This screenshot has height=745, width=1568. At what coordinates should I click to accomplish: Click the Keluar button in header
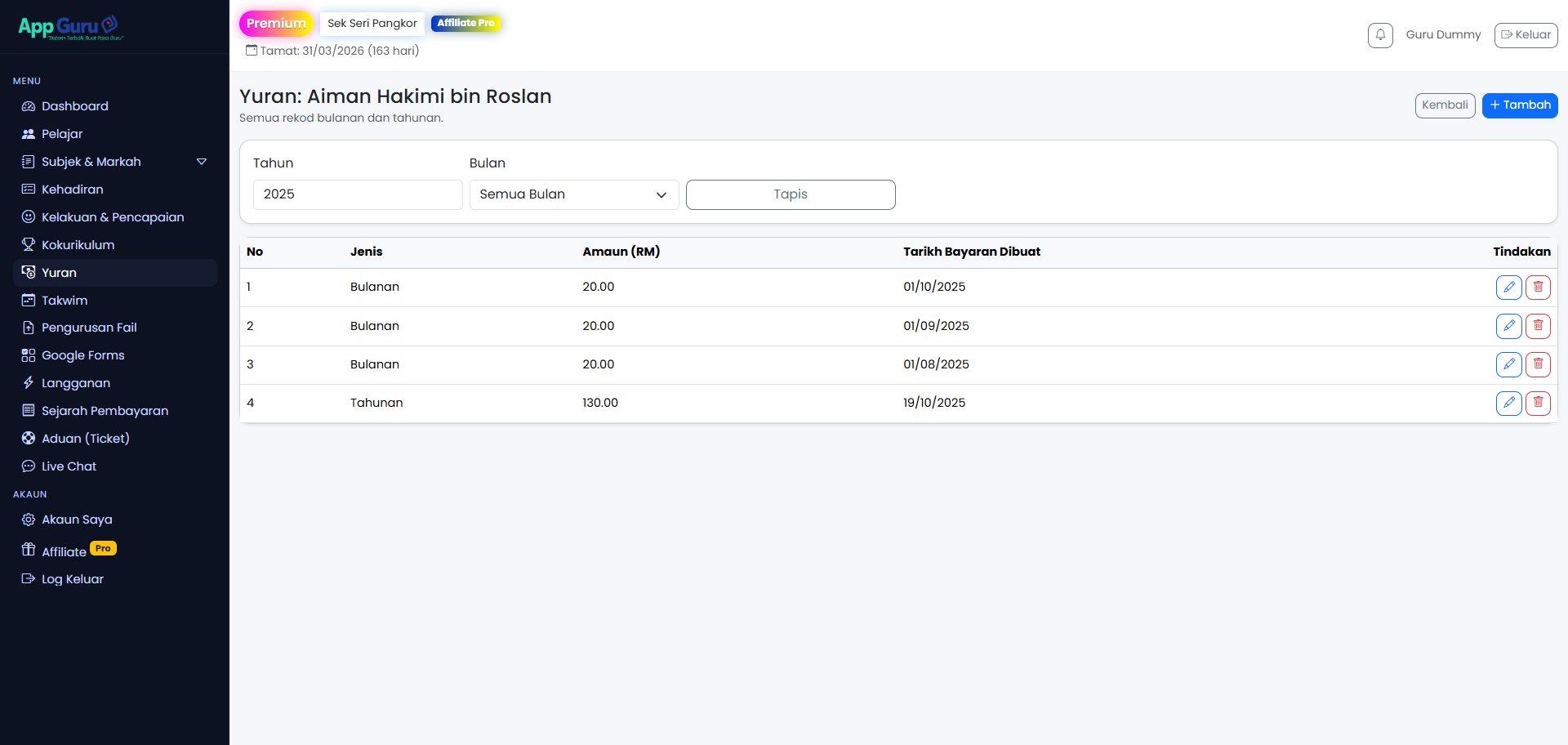(x=1526, y=35)
